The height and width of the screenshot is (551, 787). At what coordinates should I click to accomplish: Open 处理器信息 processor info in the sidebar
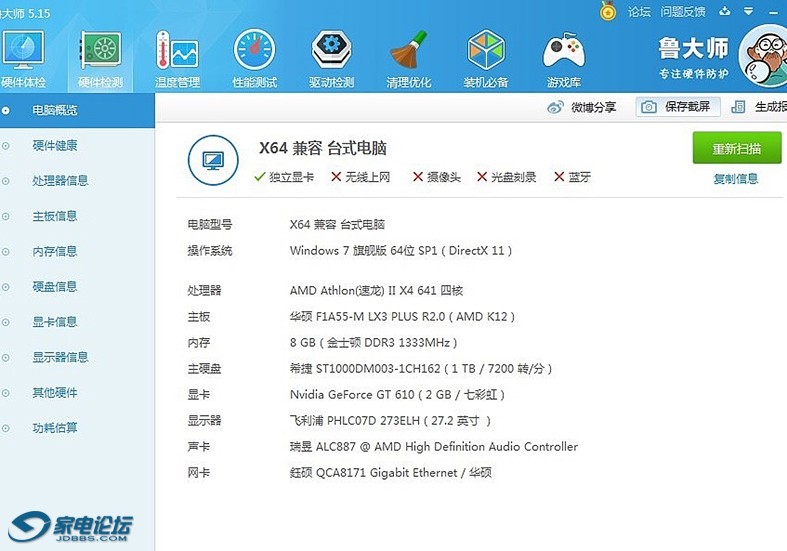60,181
